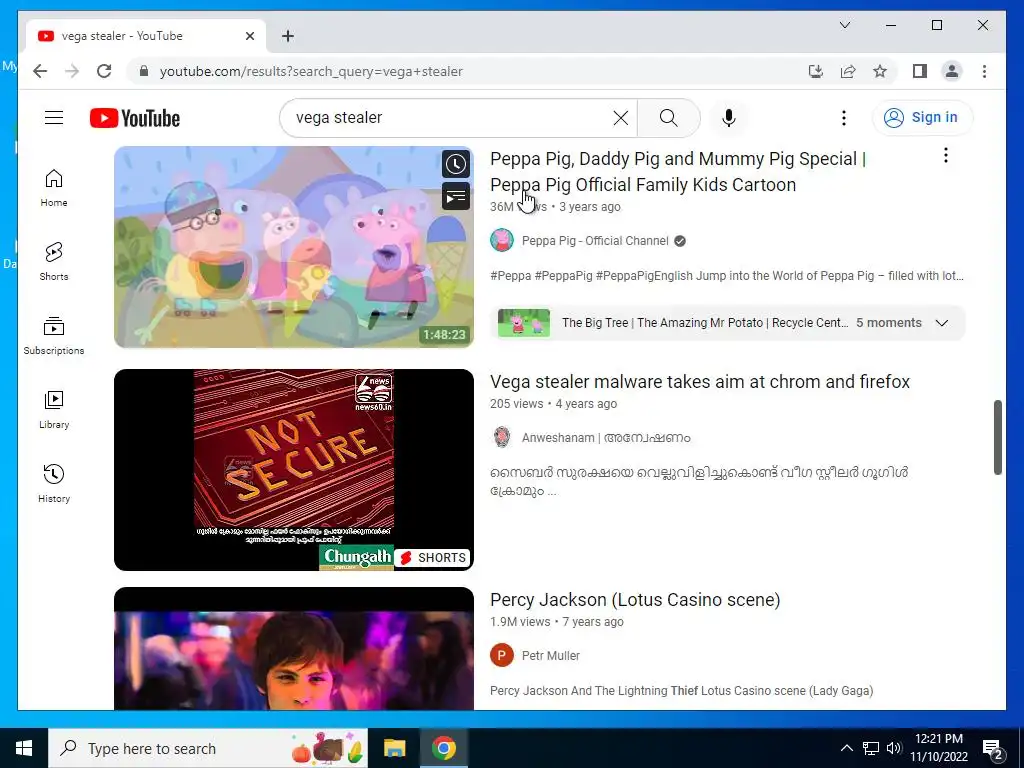
Task: Click the page vertical scrollbar thumb
Action: tap(997, 438)
